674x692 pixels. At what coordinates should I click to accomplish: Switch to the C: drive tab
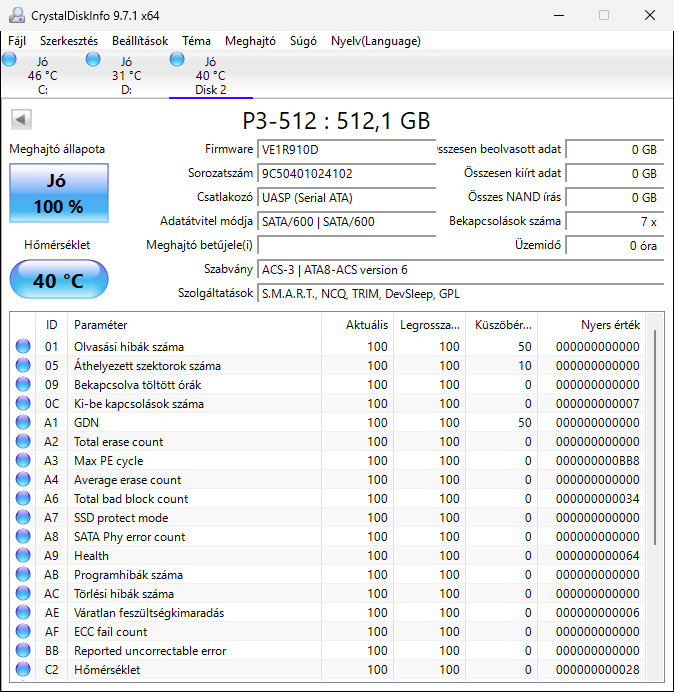(x=42, y=75)
